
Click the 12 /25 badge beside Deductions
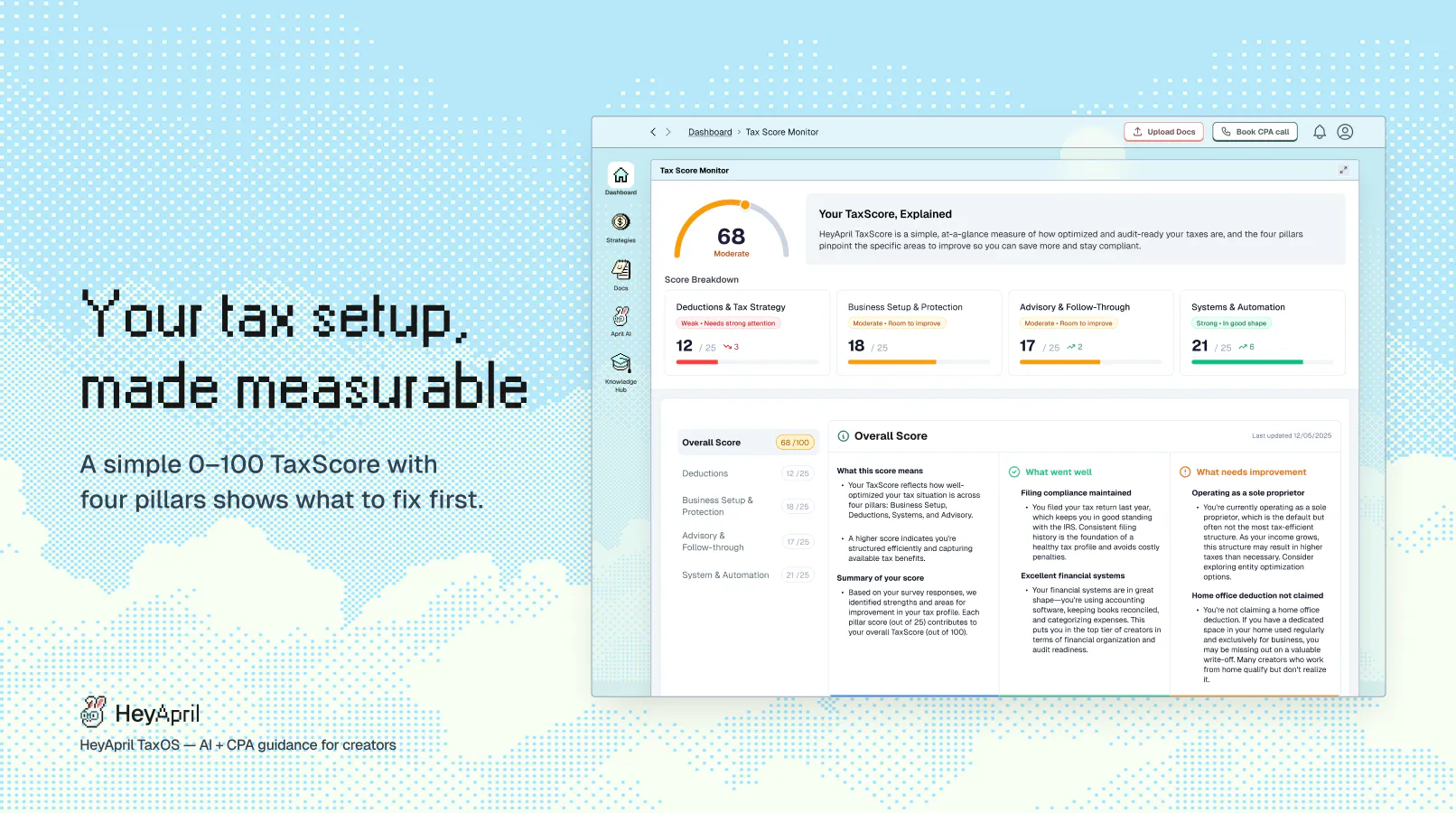(x=798, y=473)
